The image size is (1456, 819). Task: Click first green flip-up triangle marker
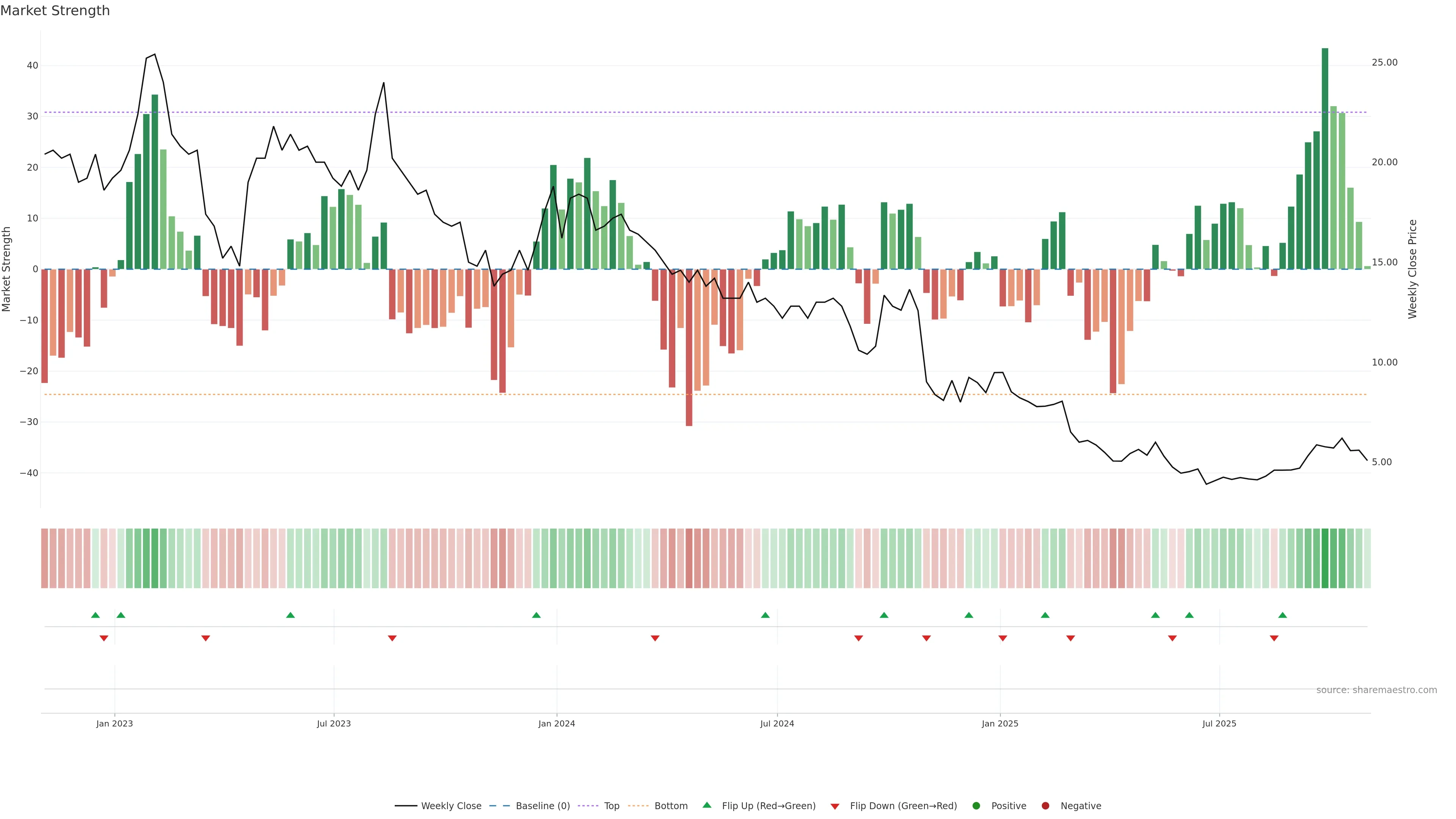pyautogui.click(x=96, y=615)
